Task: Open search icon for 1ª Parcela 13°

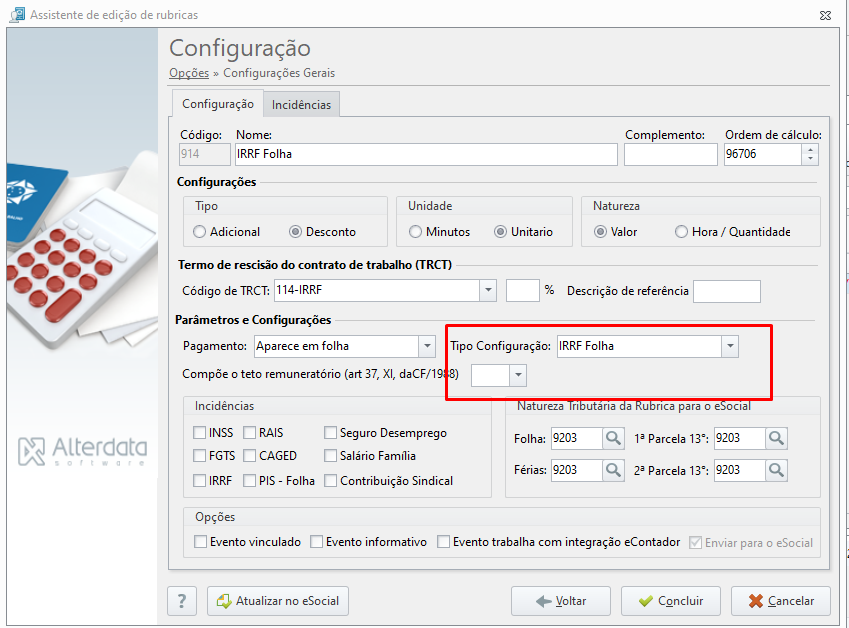Action: pyautogui.click(x=776, y=438)
